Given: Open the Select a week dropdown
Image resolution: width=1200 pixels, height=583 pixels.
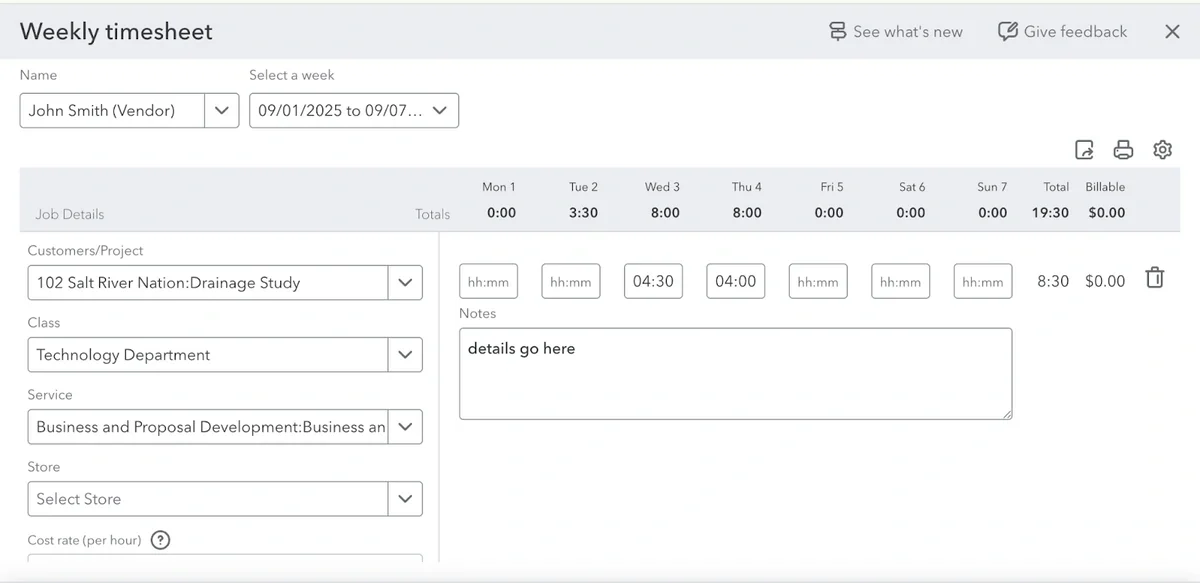Looking at the screenshot, I should (x=439, y=111).
